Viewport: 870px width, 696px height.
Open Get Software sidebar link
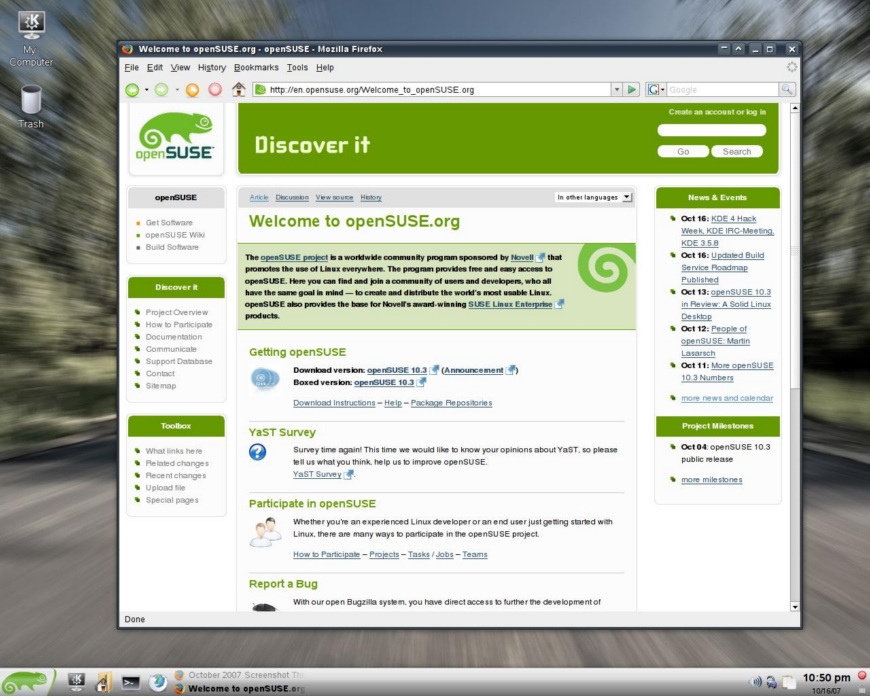tap(169, 223)
